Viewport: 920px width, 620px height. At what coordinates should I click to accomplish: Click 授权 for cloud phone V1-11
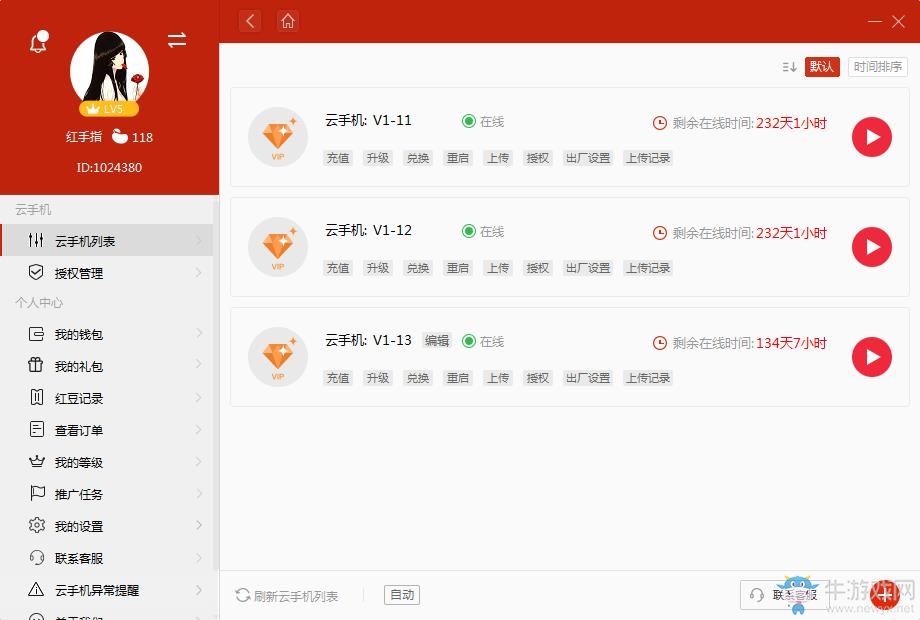click(x=537, y=158)
